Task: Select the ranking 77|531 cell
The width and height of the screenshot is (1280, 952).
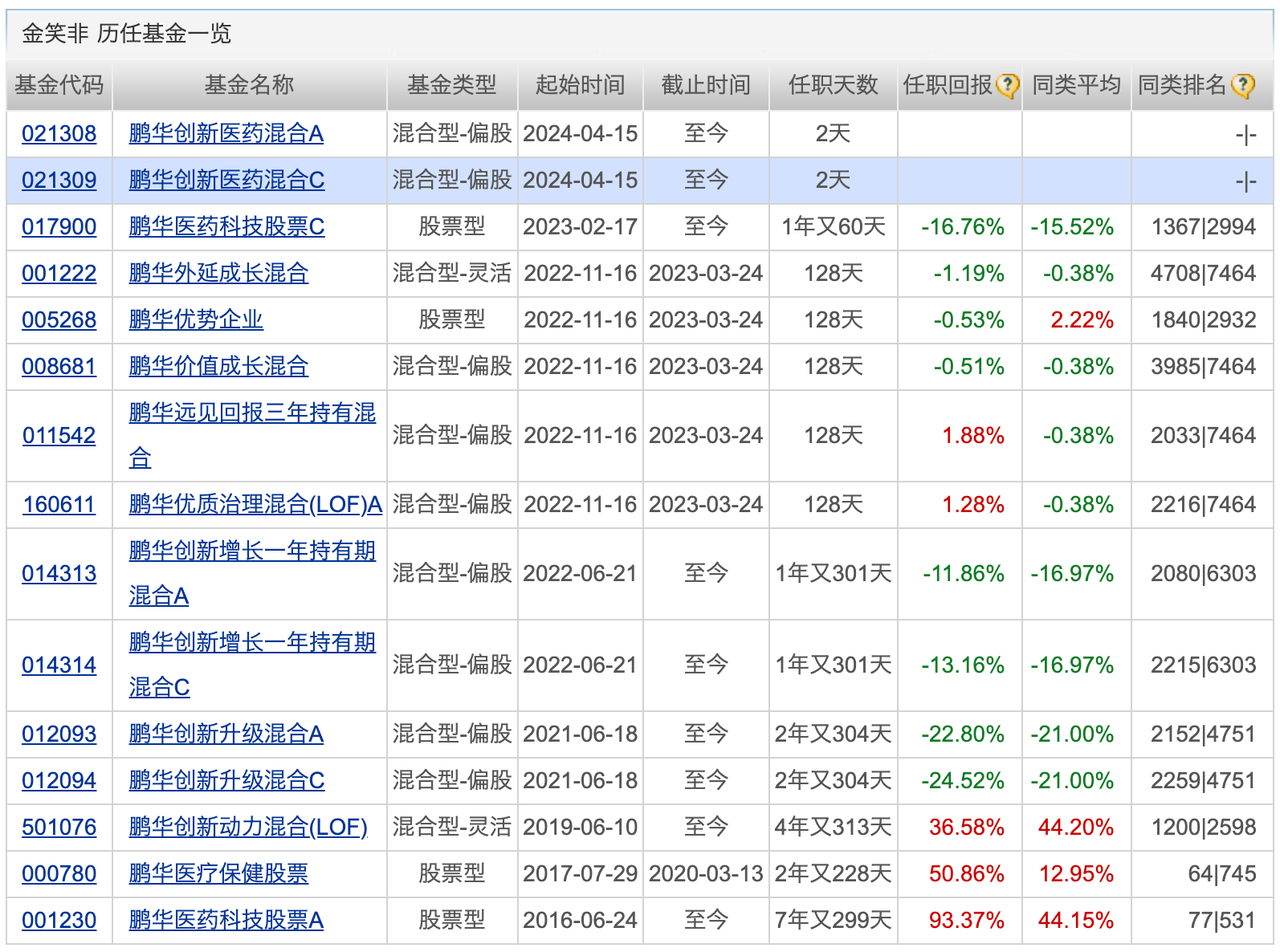Action: 1222,920
